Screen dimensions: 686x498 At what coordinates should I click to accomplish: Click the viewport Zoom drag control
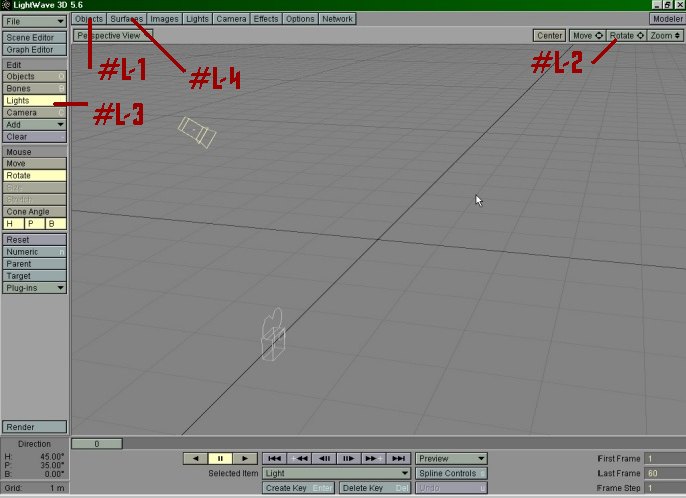click(665, 35)
